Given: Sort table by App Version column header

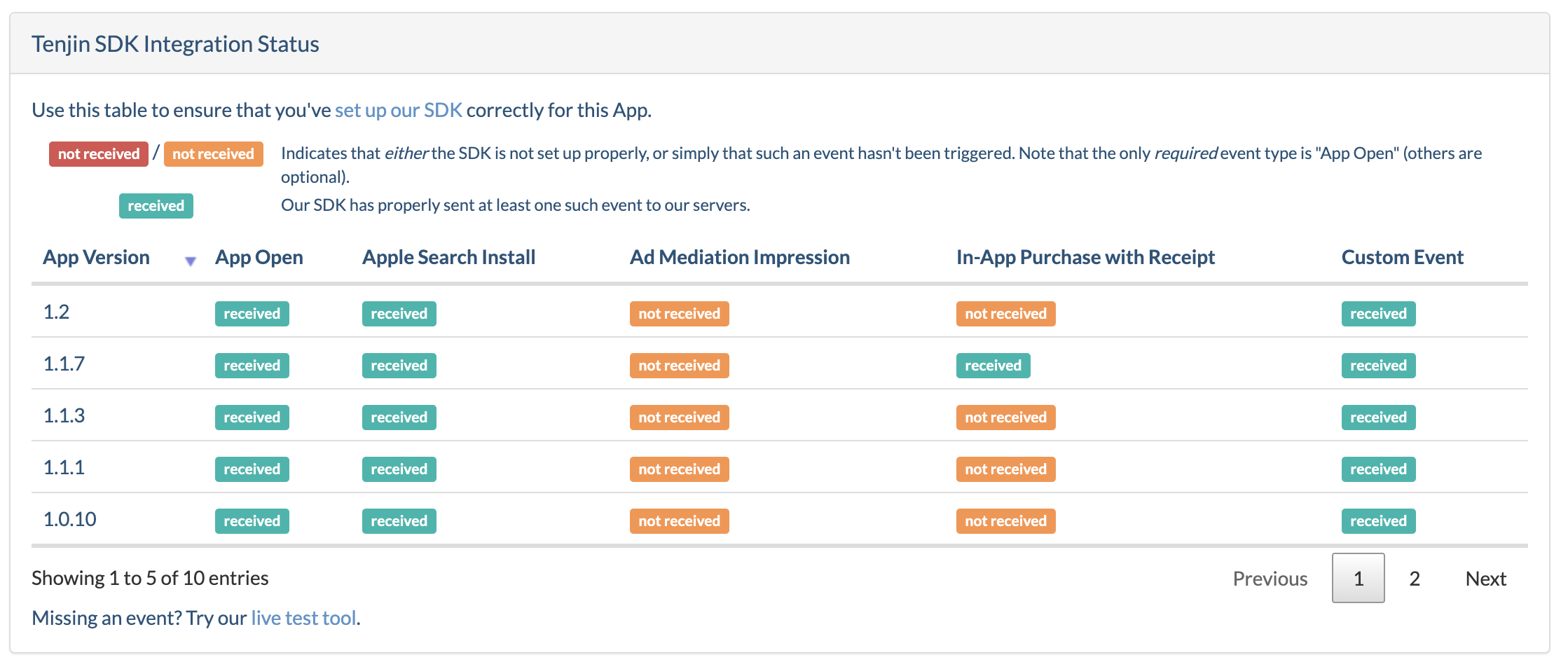Looking at the screenshot, I should tap(97, 258).
